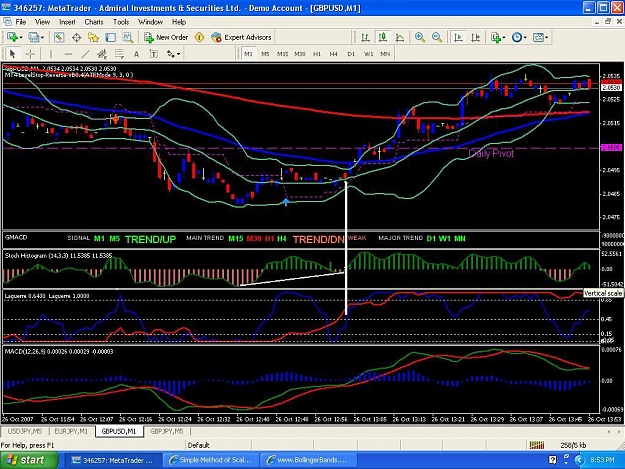Image resolution: width=625 pixels, height=469 pixels.
Task: Switch to the USDJPY,M5 chart tab
Action: pos(25,431)
